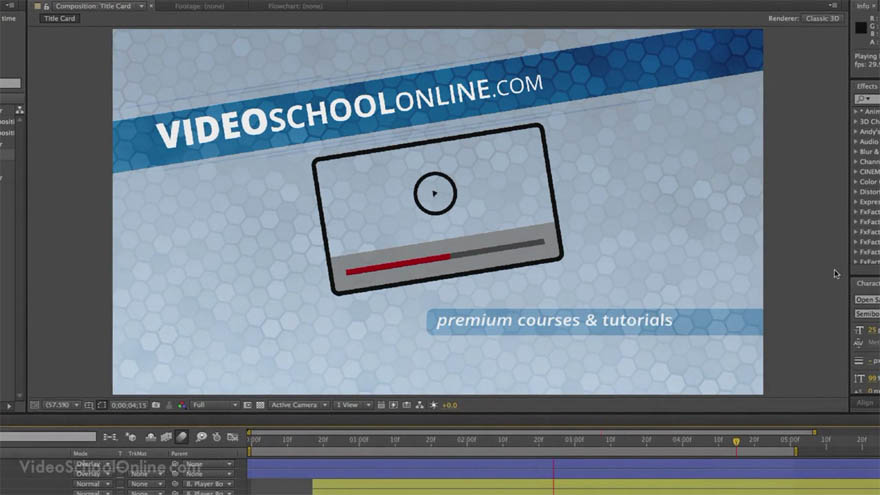
Task: Open the Info panel tab
Action: pos(863,6)
